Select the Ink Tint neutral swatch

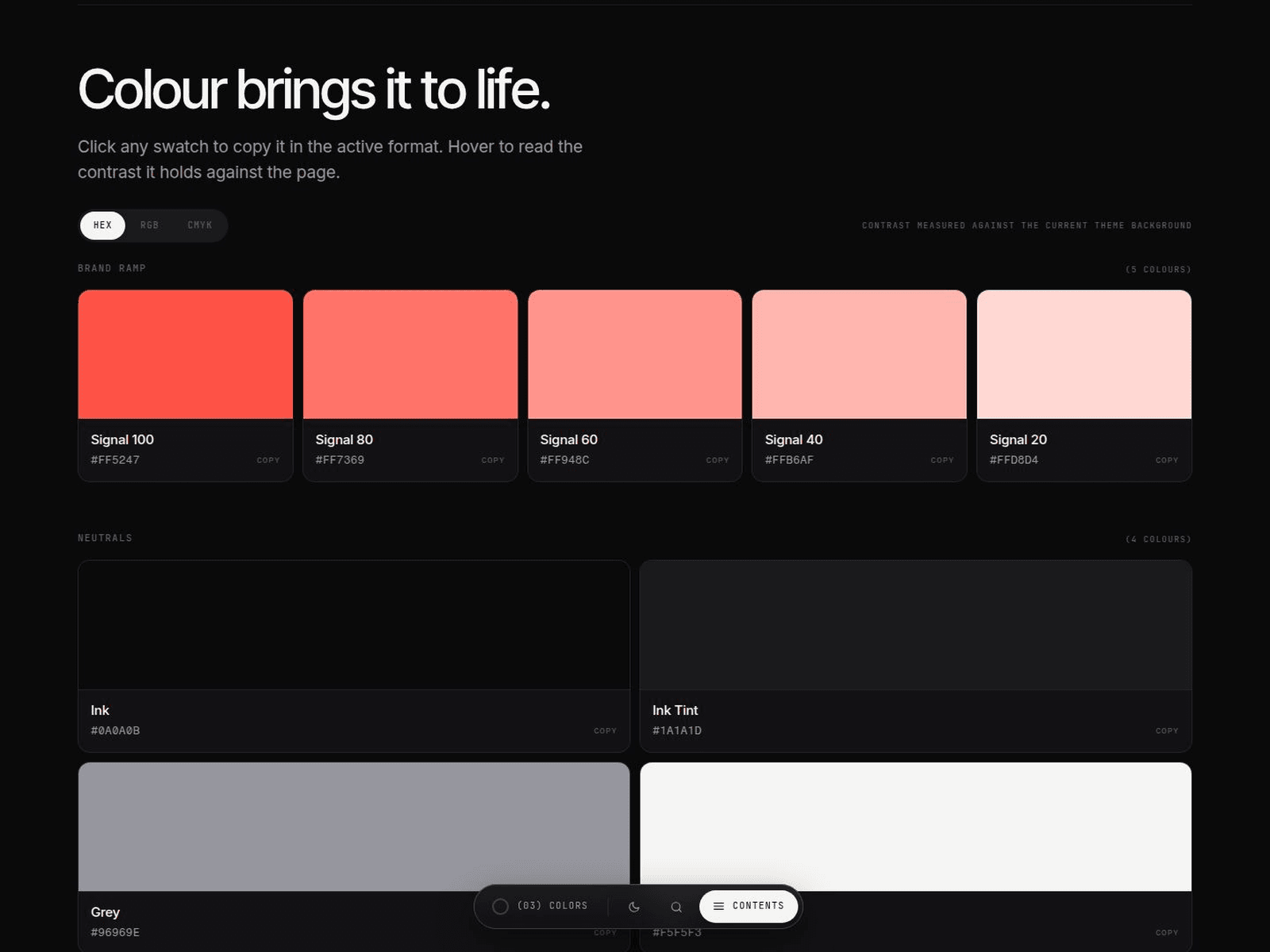tap(916, 625)
